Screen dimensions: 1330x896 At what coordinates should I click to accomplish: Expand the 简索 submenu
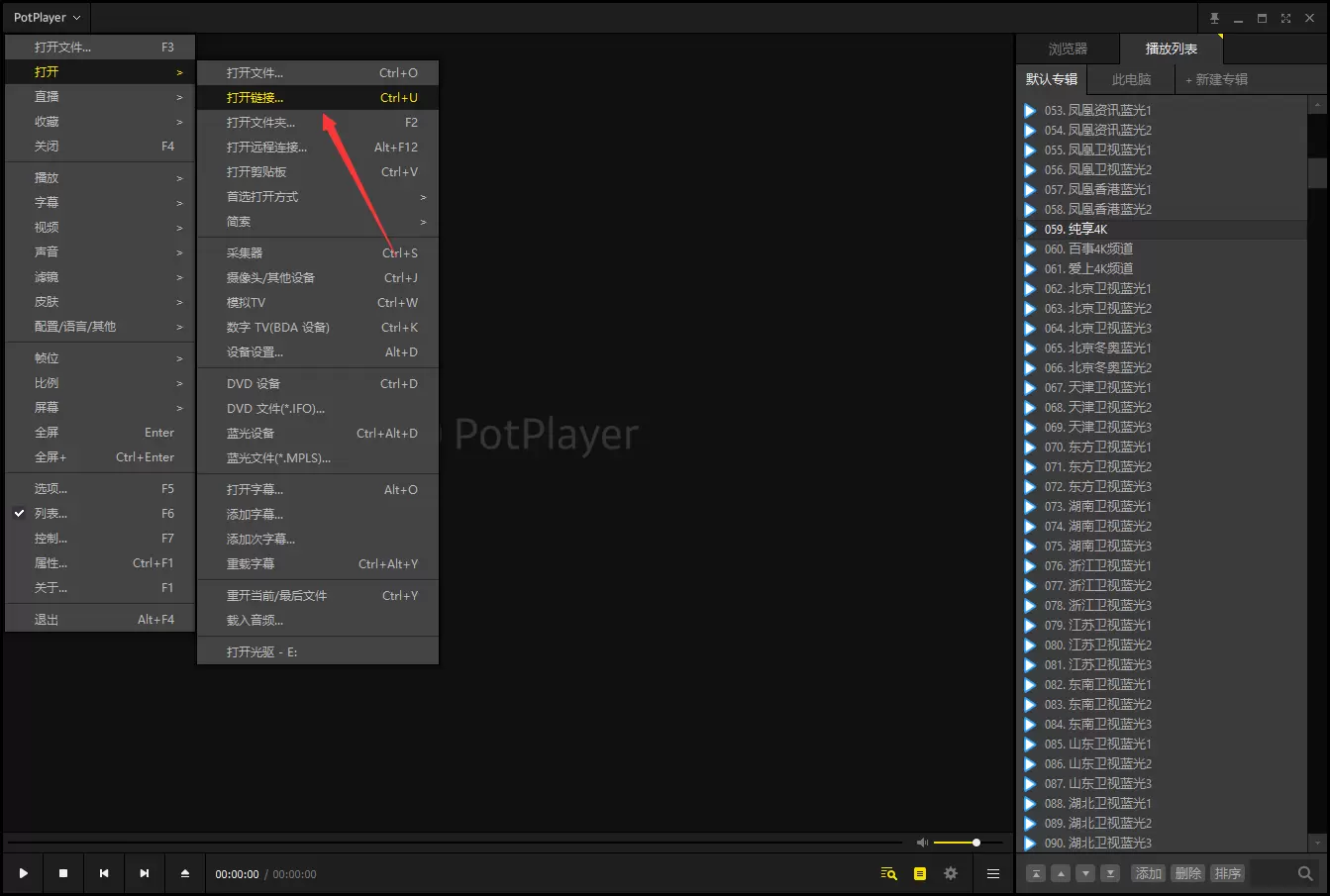(318, 222)
